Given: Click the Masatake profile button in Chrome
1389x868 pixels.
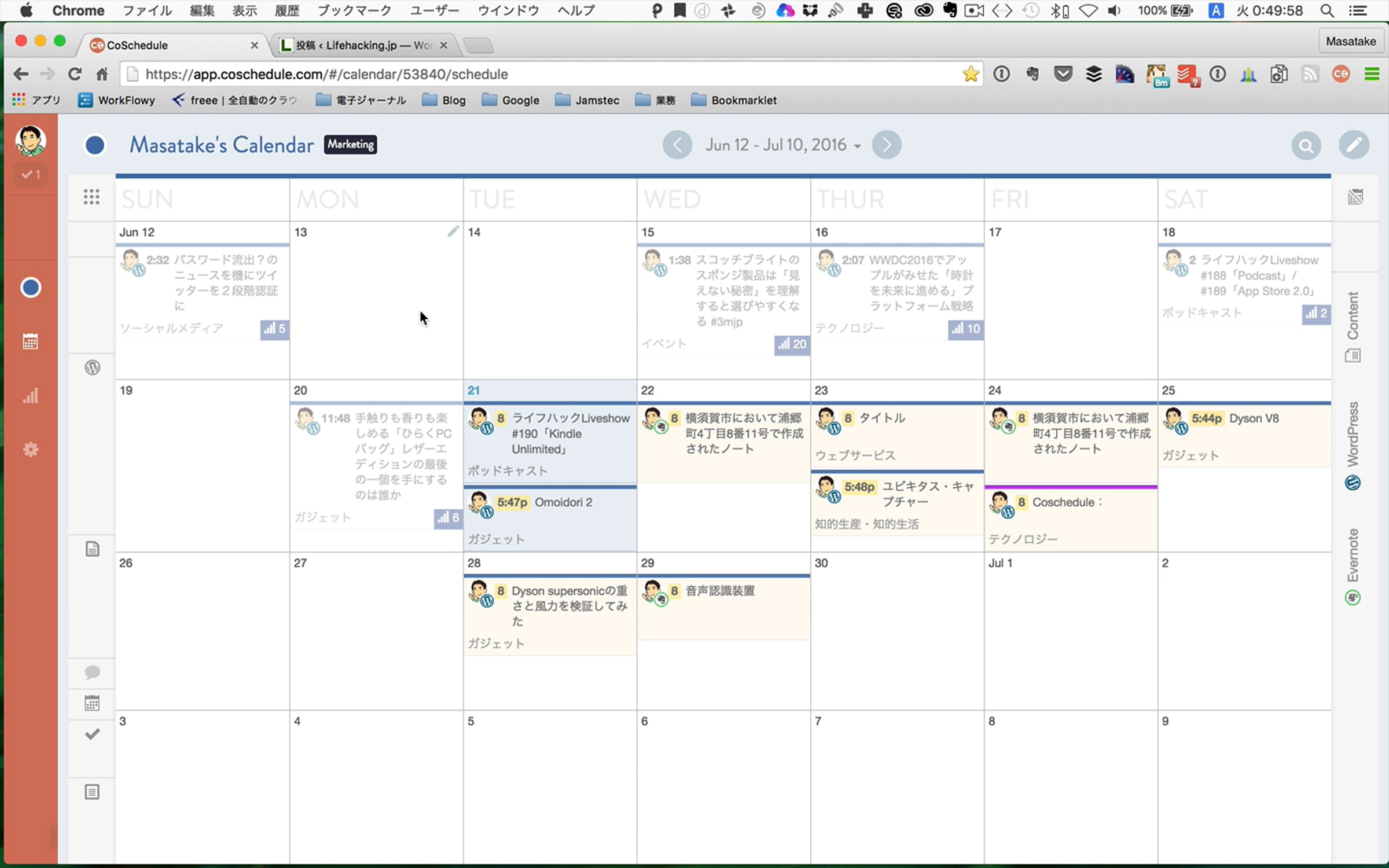Looking at the screenshot, I should click(x=1351, y=41).
